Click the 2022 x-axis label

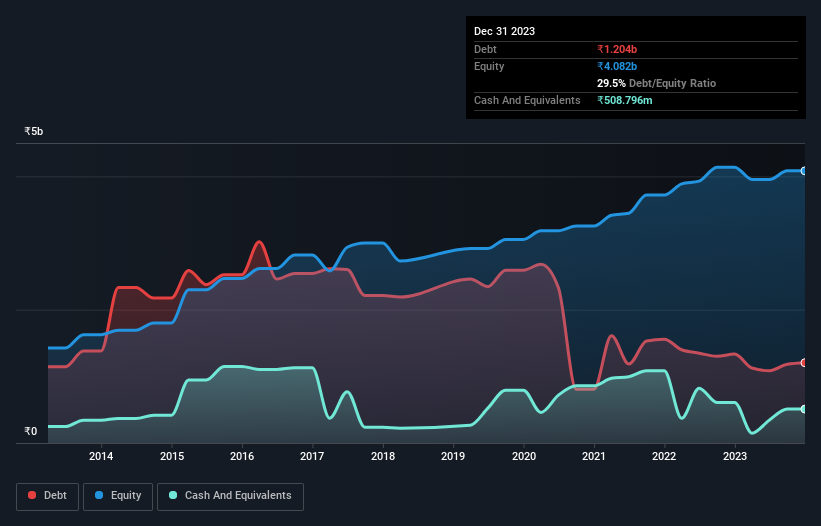(664, 456)
